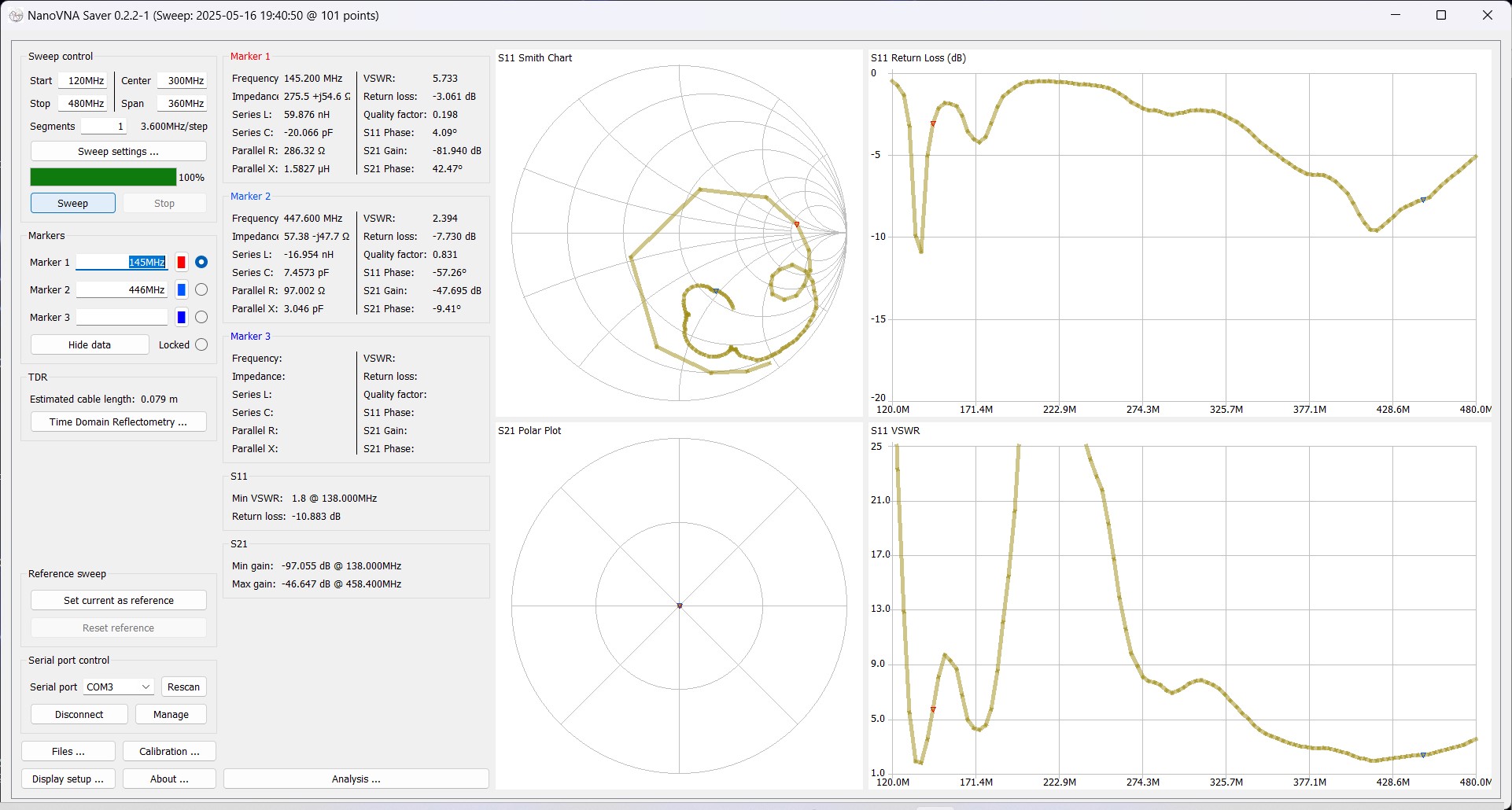Change Marker 1 red color swatch
1512x810 pixels.
[x=181, y=262]
